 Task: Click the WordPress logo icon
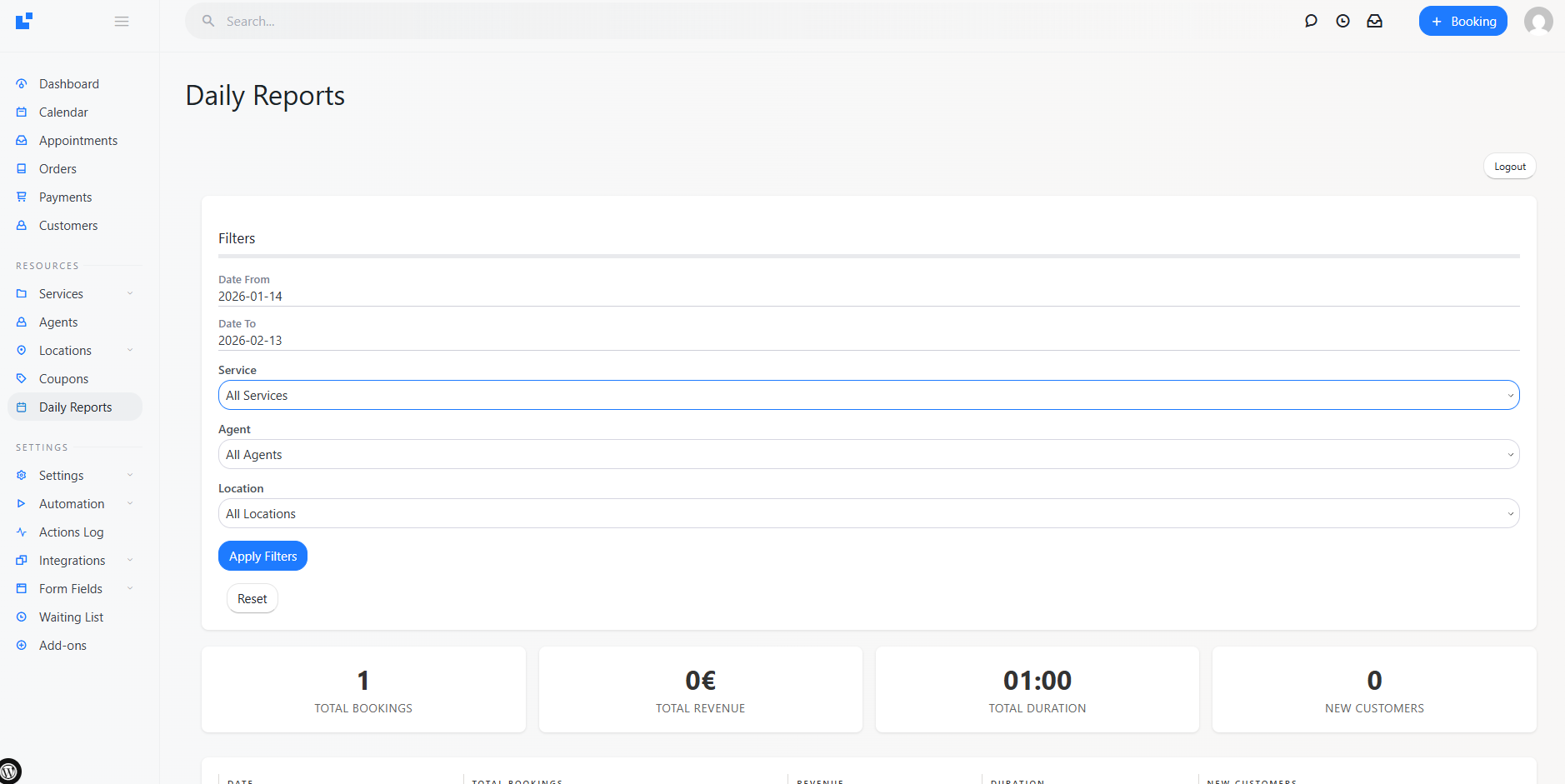pyautogui.click(x=10, y=772)
